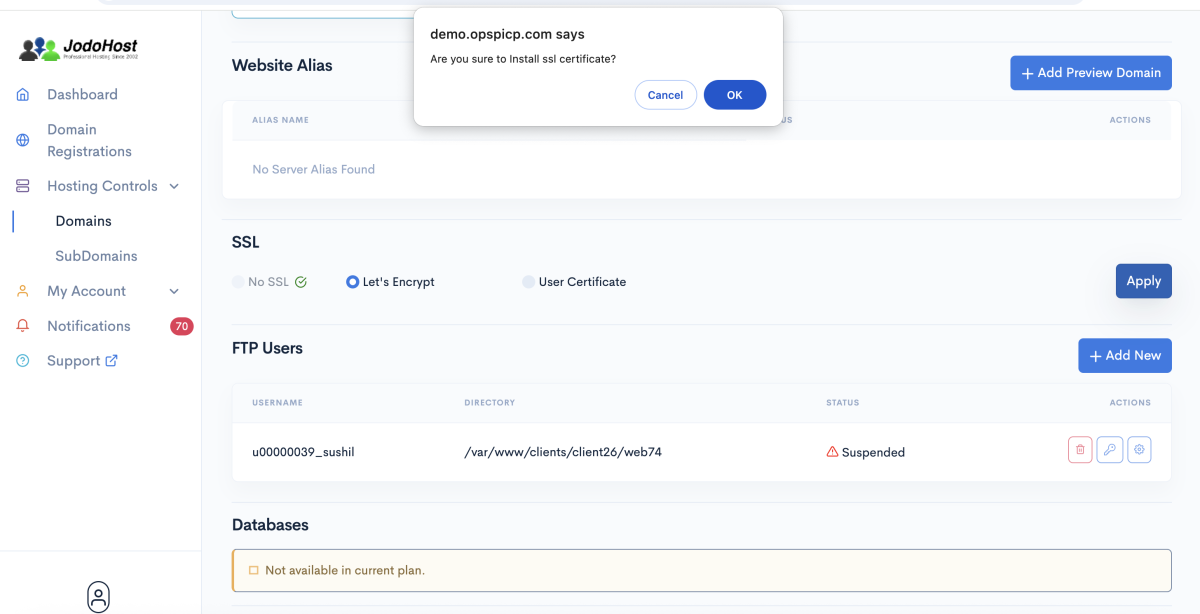This screenshot has width=1200, height=614.
Task: Click the SSL section heading
Action: tap(245, 242)
